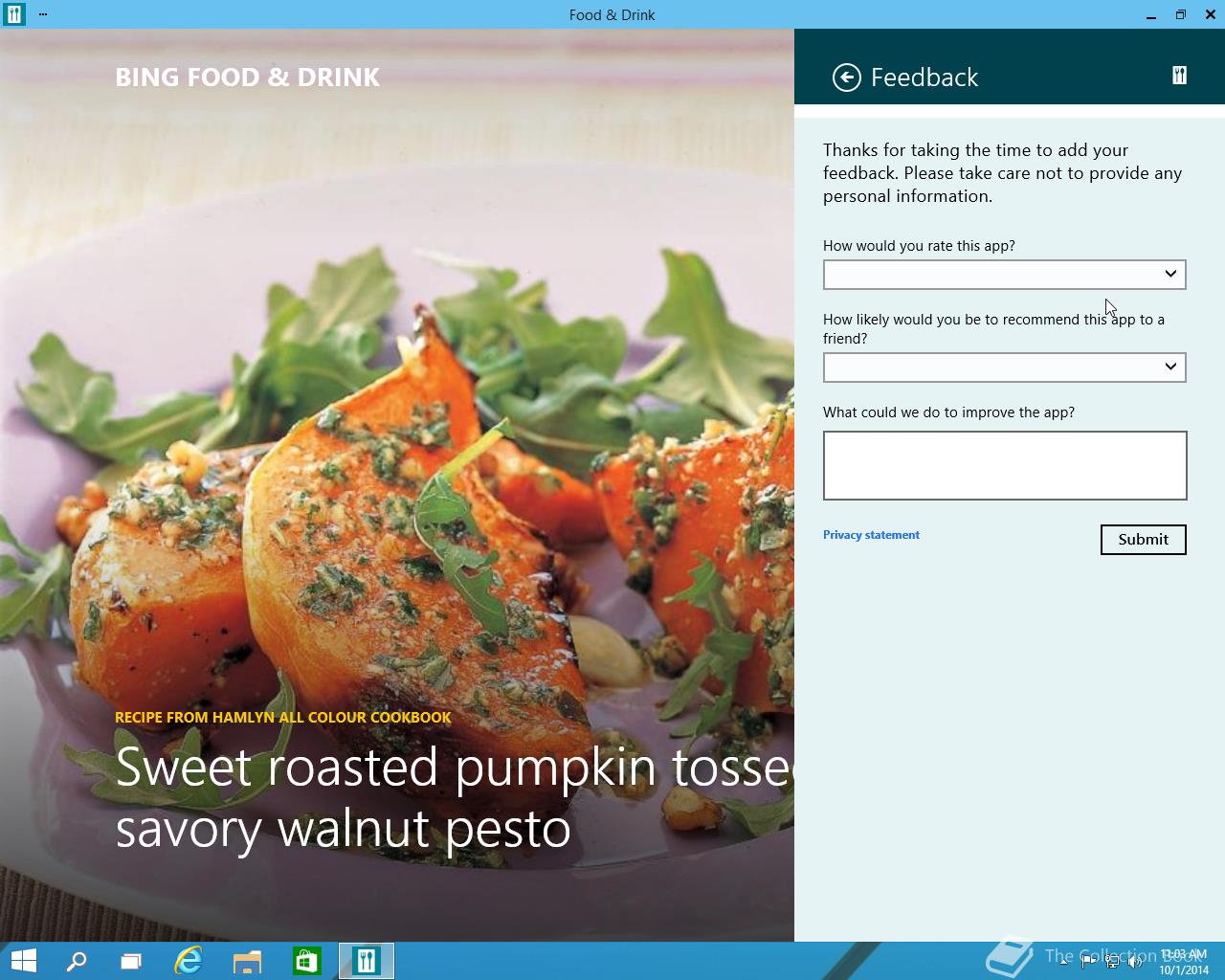Restore down the Food & Drink window
The width and height of the screenshot is (1225, 980).
1181,14
